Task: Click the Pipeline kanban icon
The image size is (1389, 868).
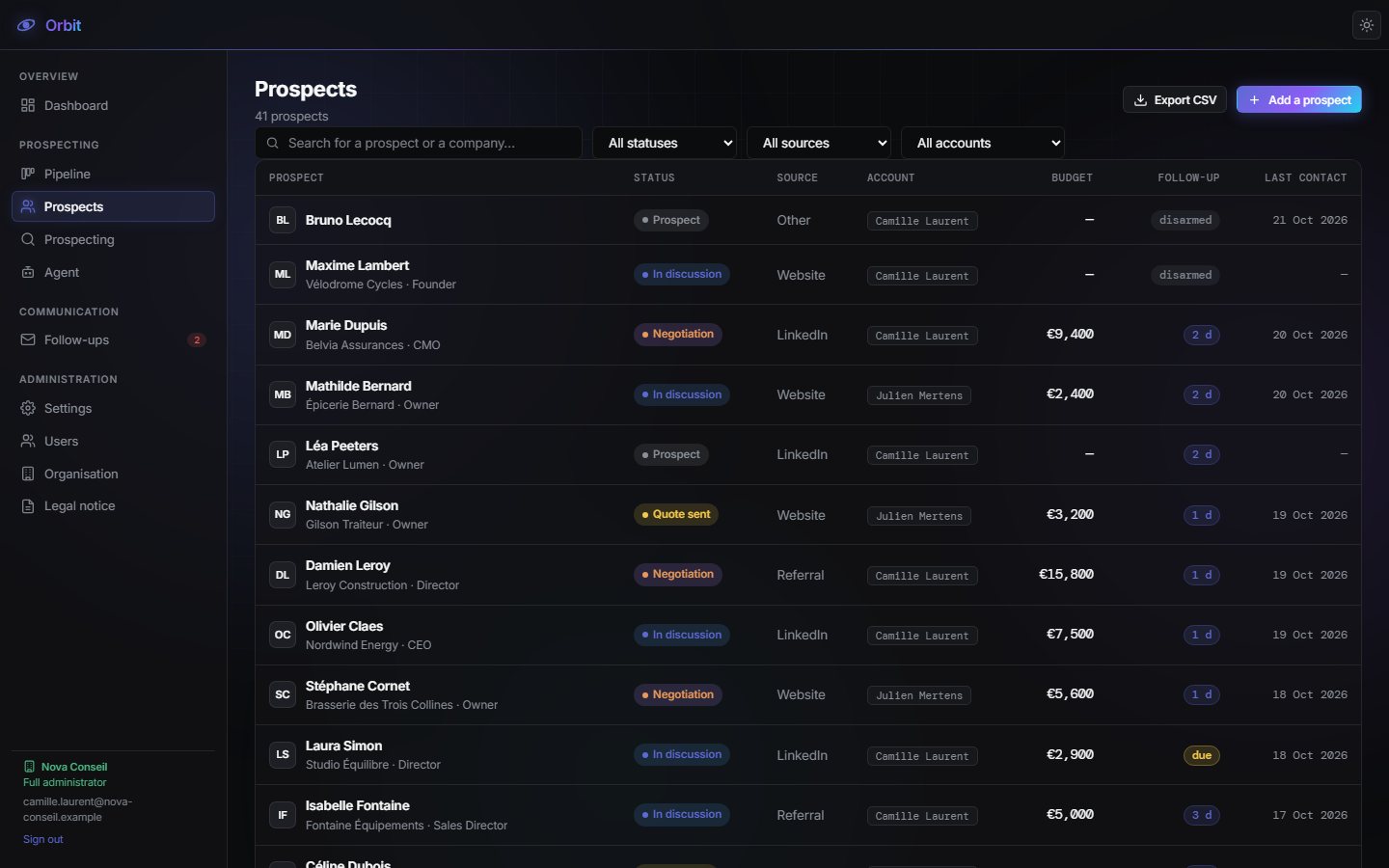Action: coord(28,174)
